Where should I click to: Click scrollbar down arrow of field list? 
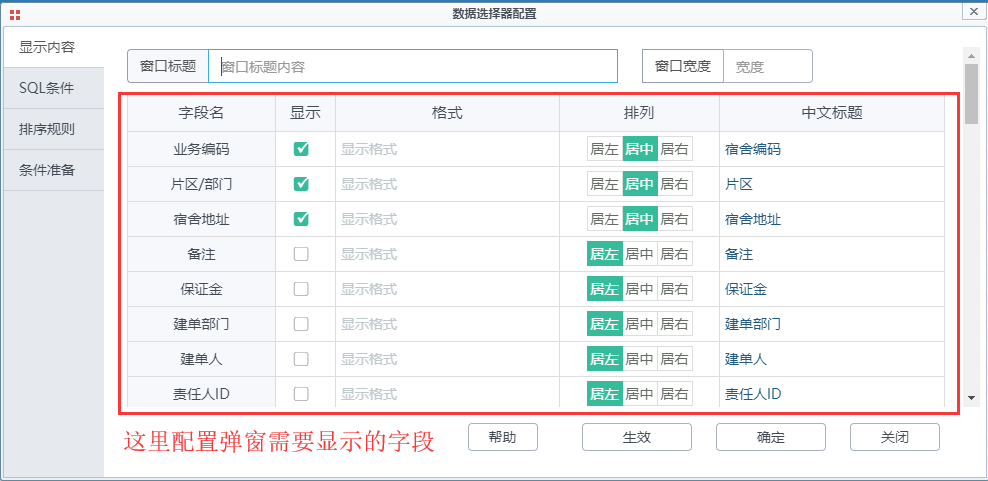[x=971, y=397]
